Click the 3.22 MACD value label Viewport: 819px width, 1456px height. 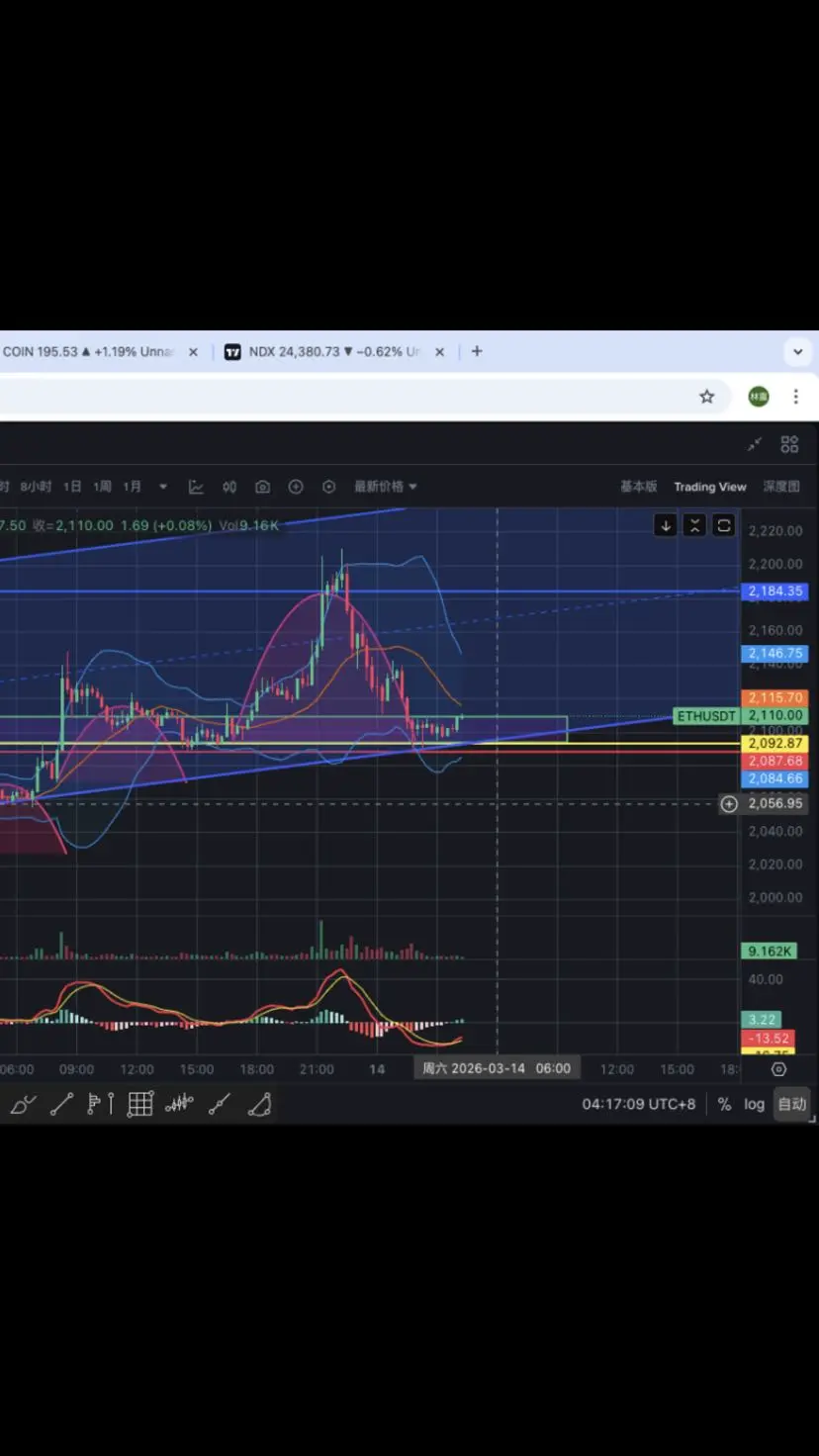pyautogui.click(x=763, y=1020)
